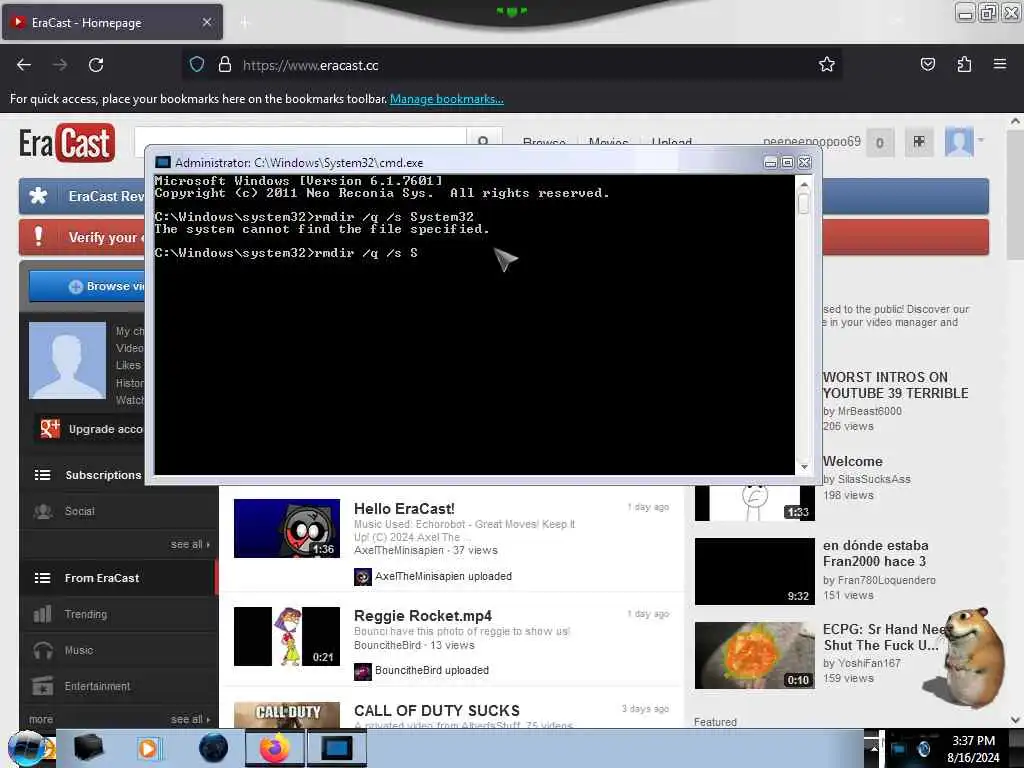
Task: Open the Windows Start orb
Action: (x=28, y=748)
